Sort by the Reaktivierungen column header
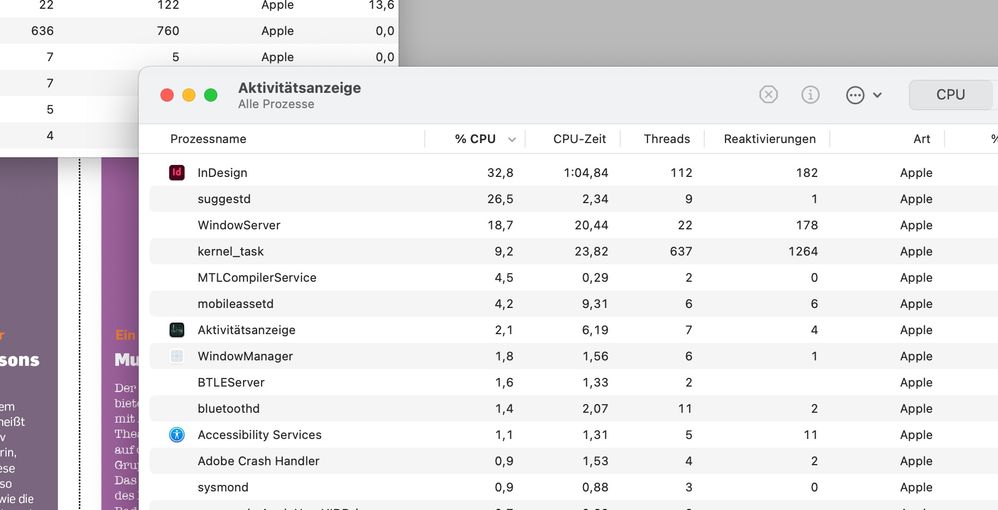The width and height of the screenshot is (998, 510). point(770,139)
